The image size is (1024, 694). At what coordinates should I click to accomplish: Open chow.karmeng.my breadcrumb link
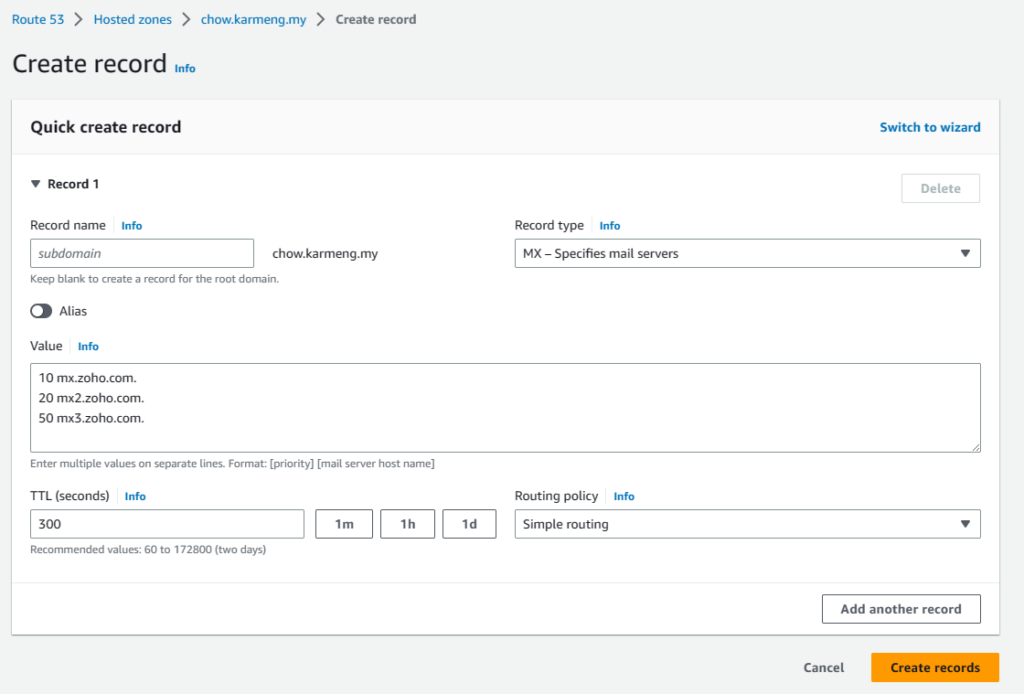click(253, 20)
